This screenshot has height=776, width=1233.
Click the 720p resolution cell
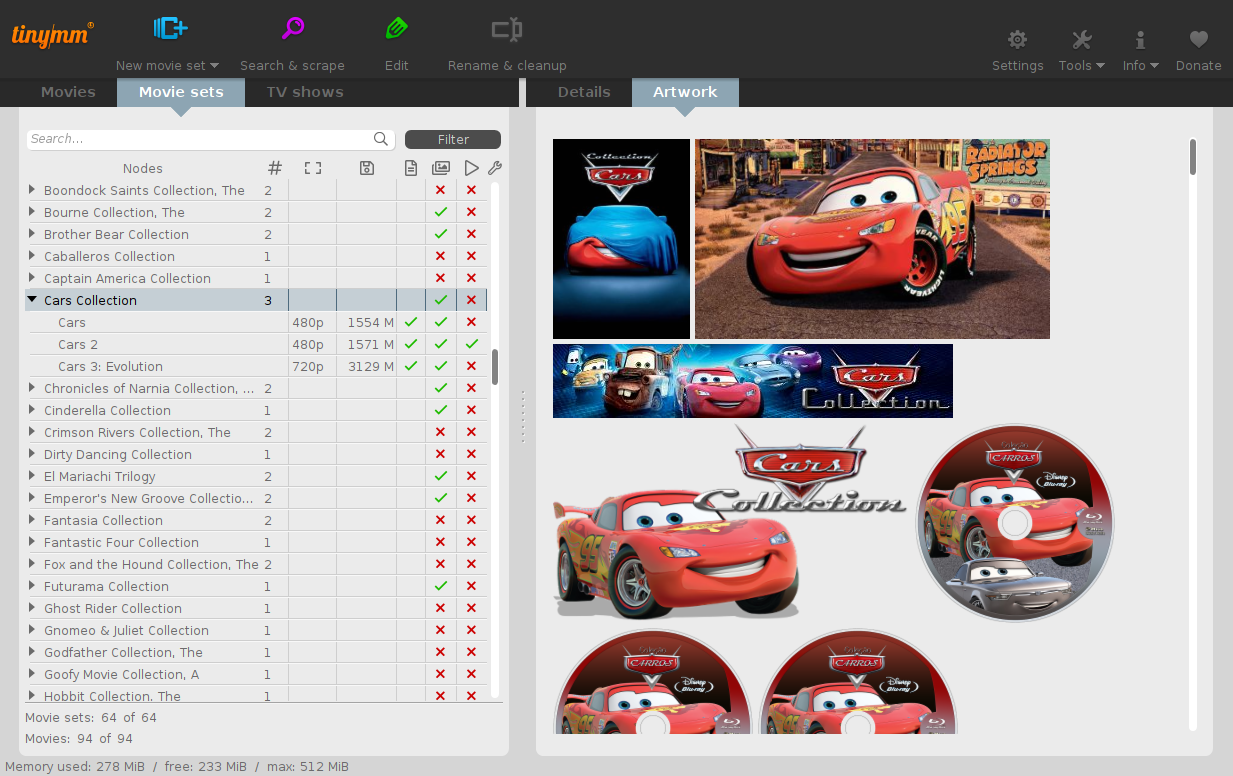click(x=312, y=366)
